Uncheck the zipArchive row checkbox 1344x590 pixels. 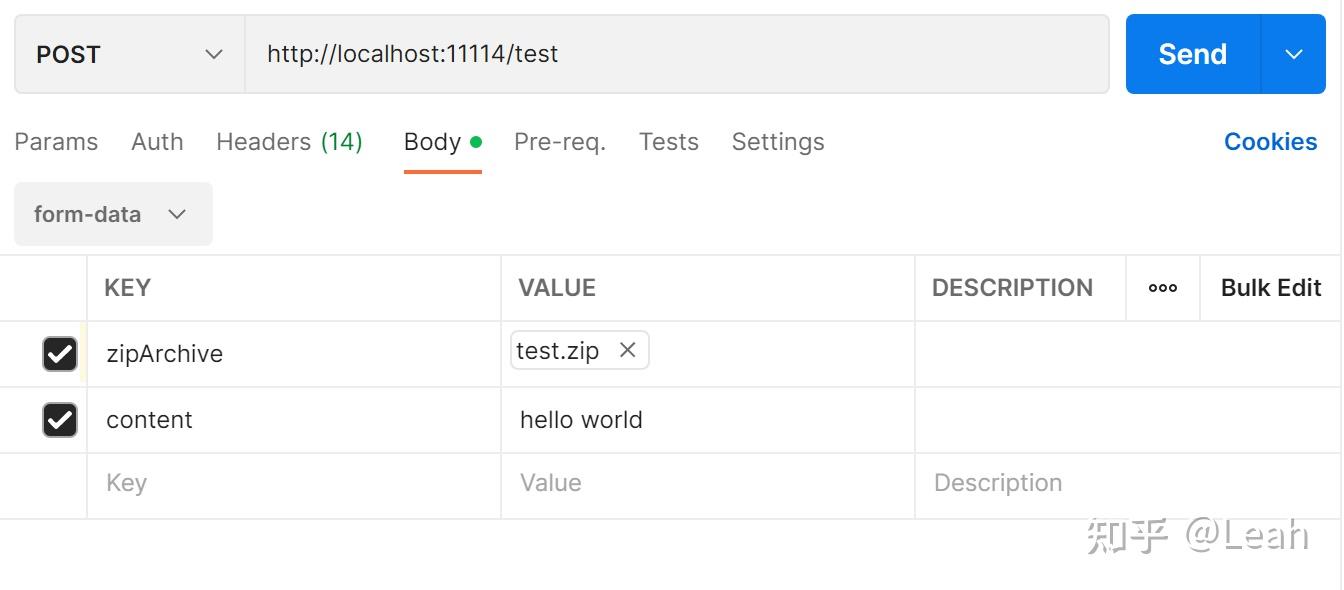pos(60,353)
